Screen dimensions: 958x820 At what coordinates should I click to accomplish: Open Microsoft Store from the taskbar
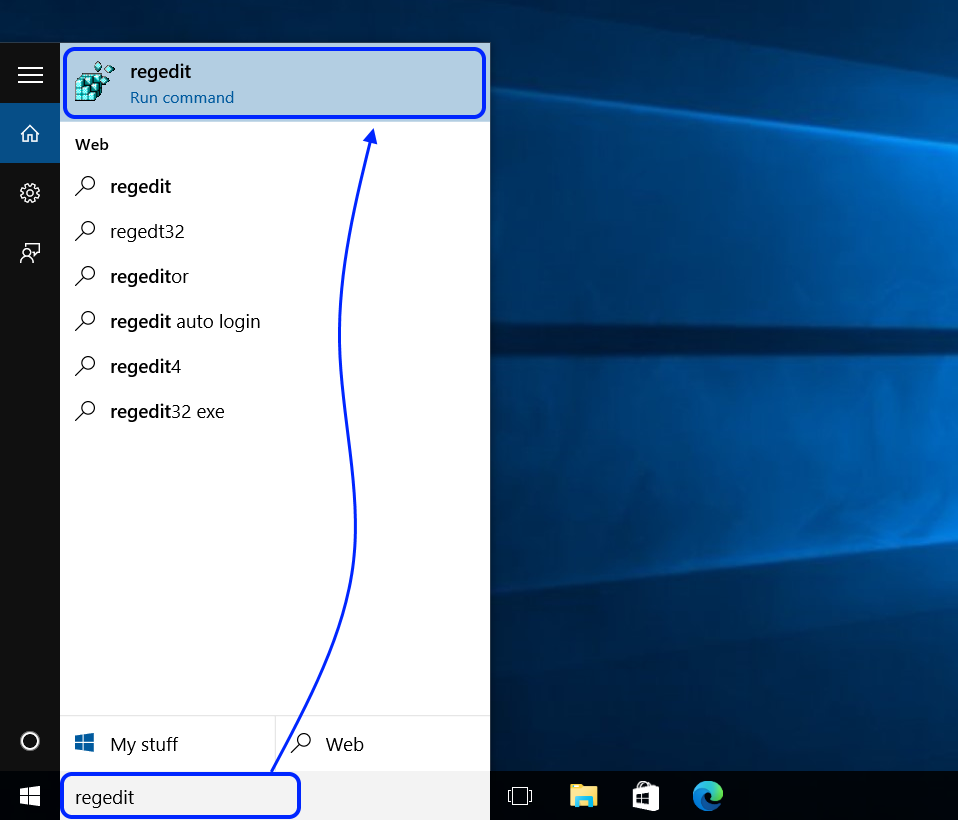tap(646, 796)
